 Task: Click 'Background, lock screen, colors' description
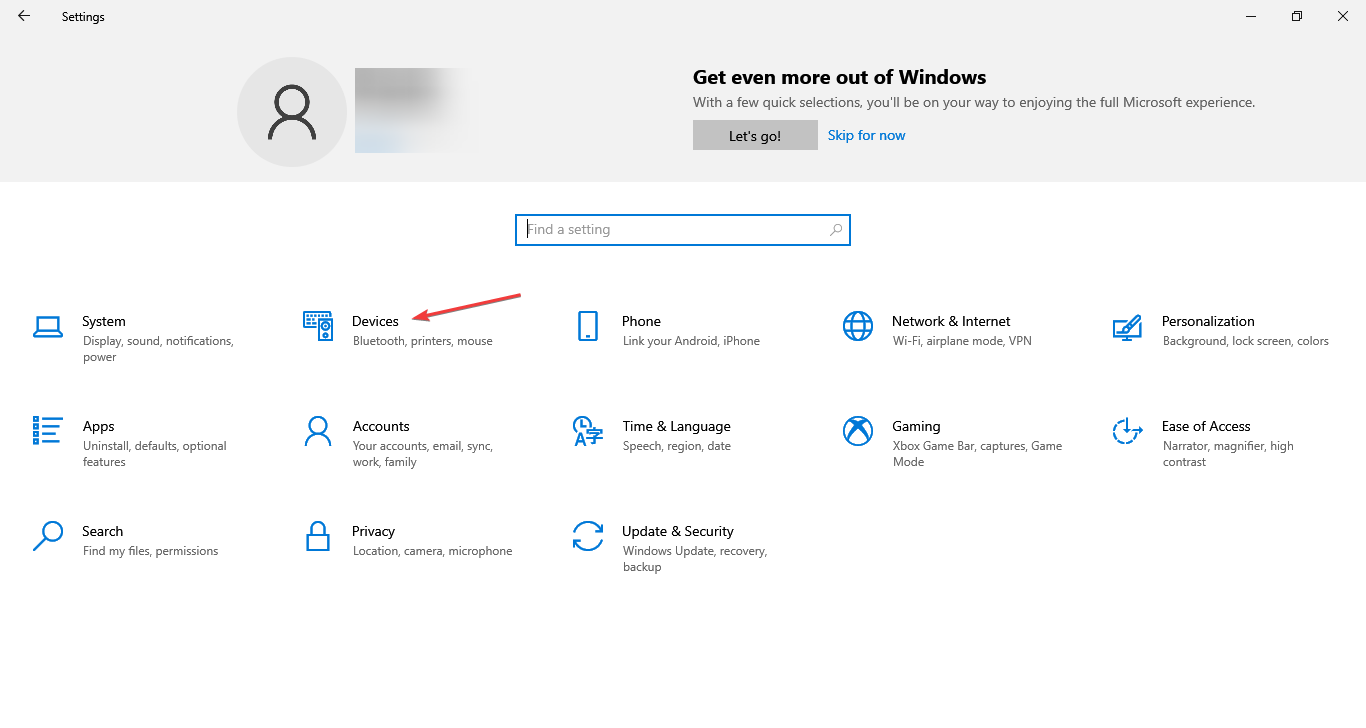click(1246, 341)
